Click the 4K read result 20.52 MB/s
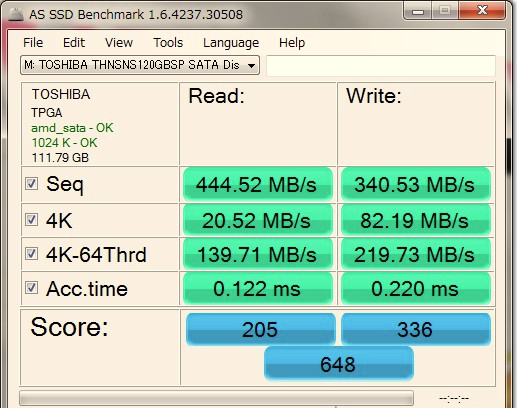The image size is (517, 408). 258,220
